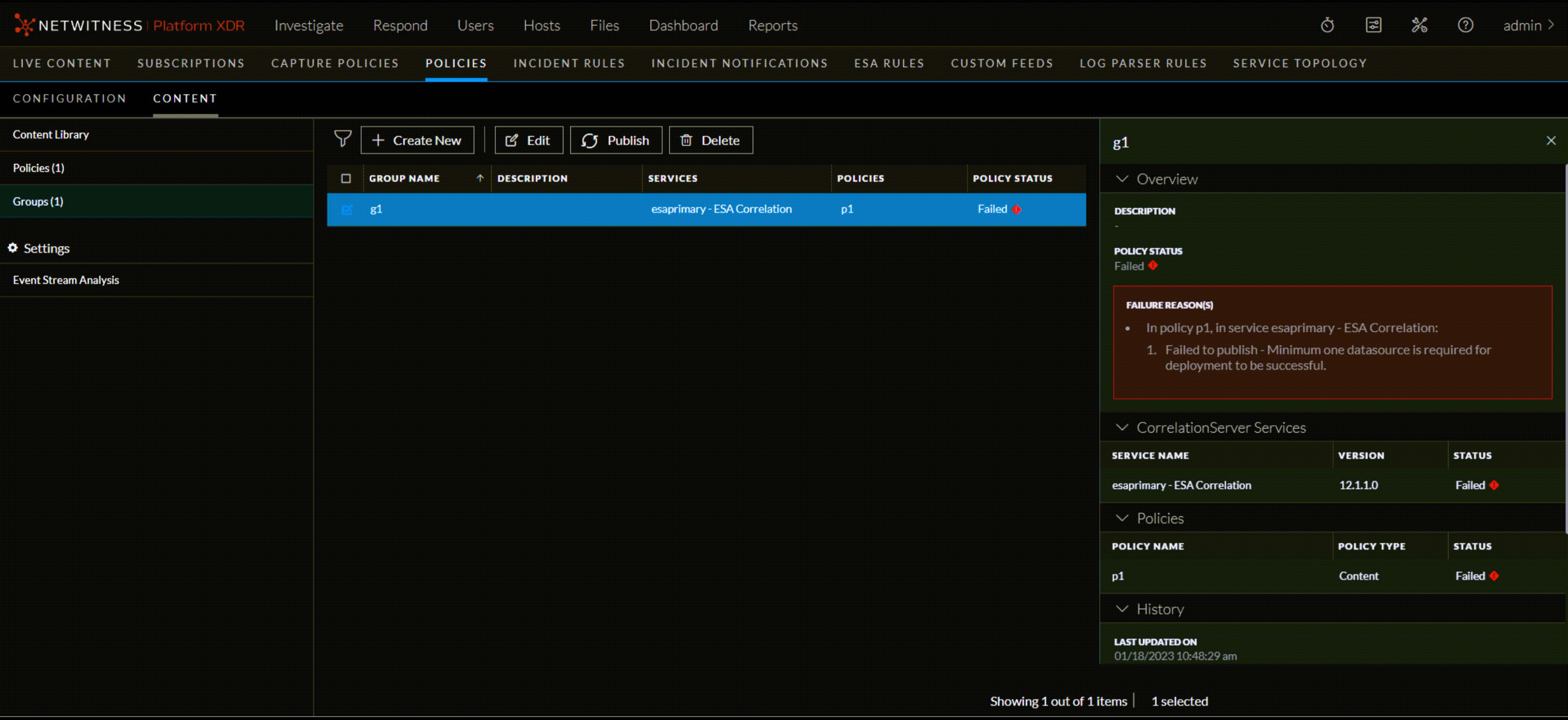Collapse the CorrelationServer Services section
This screenshot has width=1568, height=720.
(1122, 427)
